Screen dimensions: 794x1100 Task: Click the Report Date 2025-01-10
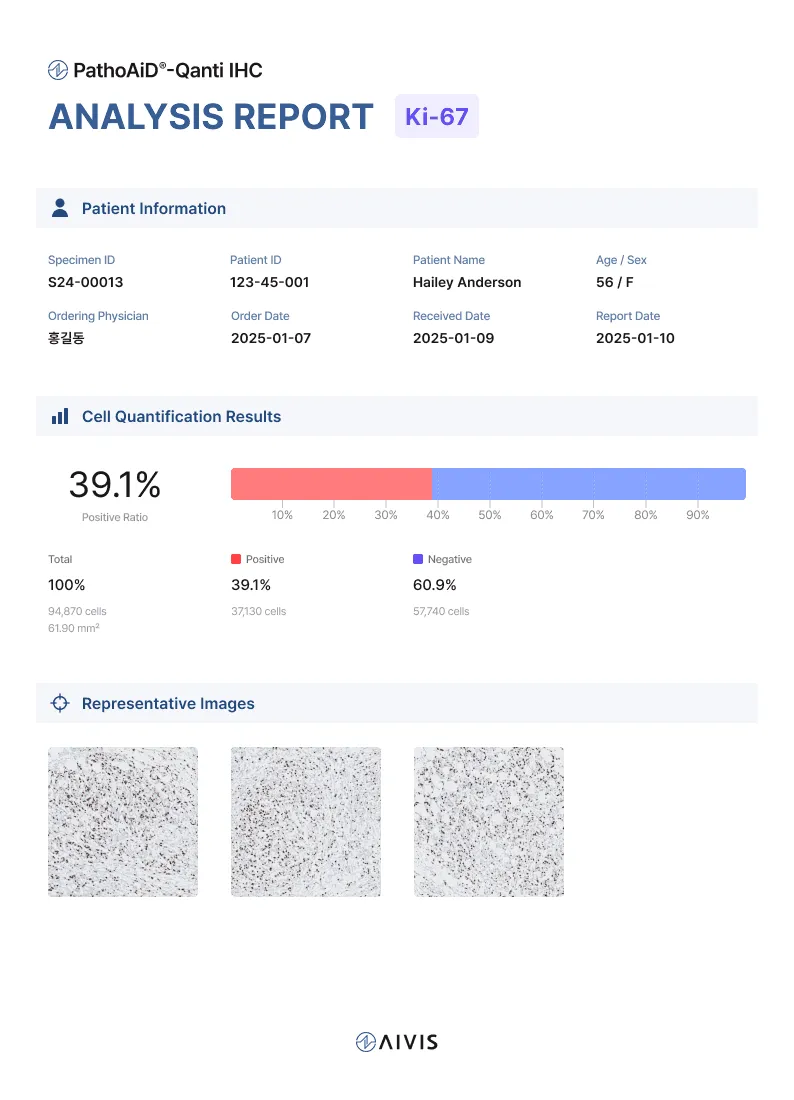coord(635,338)
